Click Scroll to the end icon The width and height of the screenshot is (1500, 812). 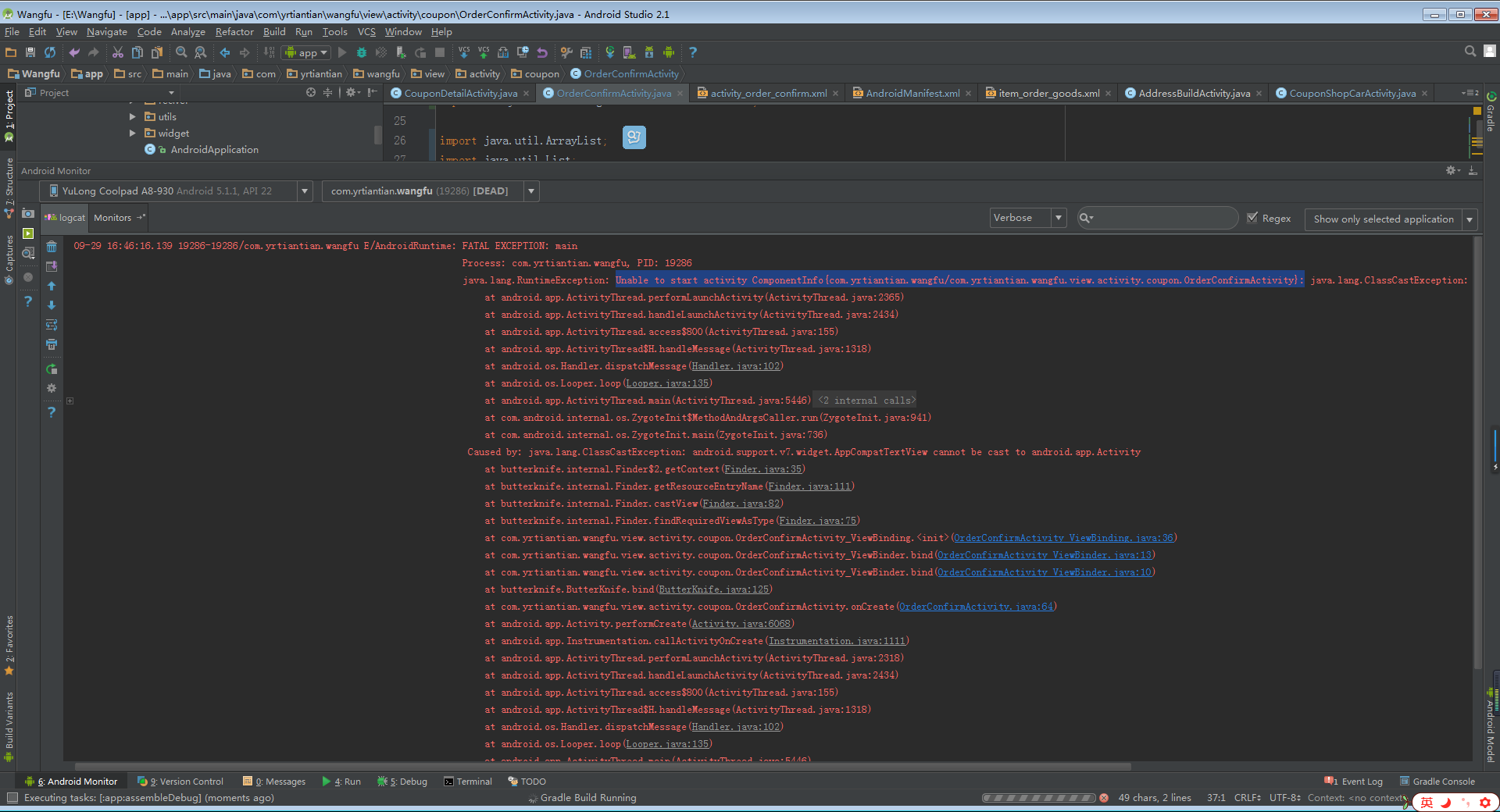pos(52,266)
